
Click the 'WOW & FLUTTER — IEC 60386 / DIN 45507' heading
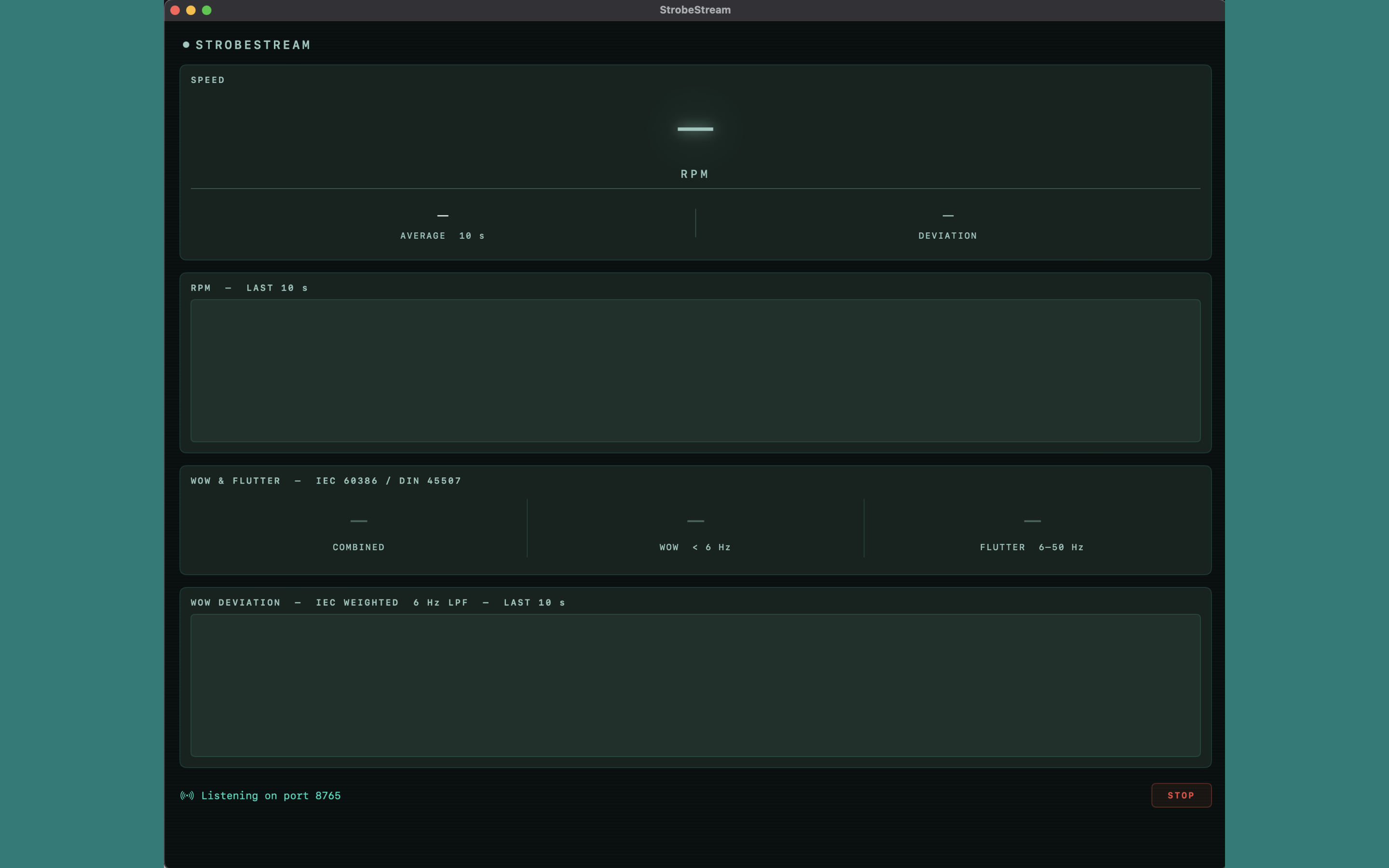click(326, 481)
